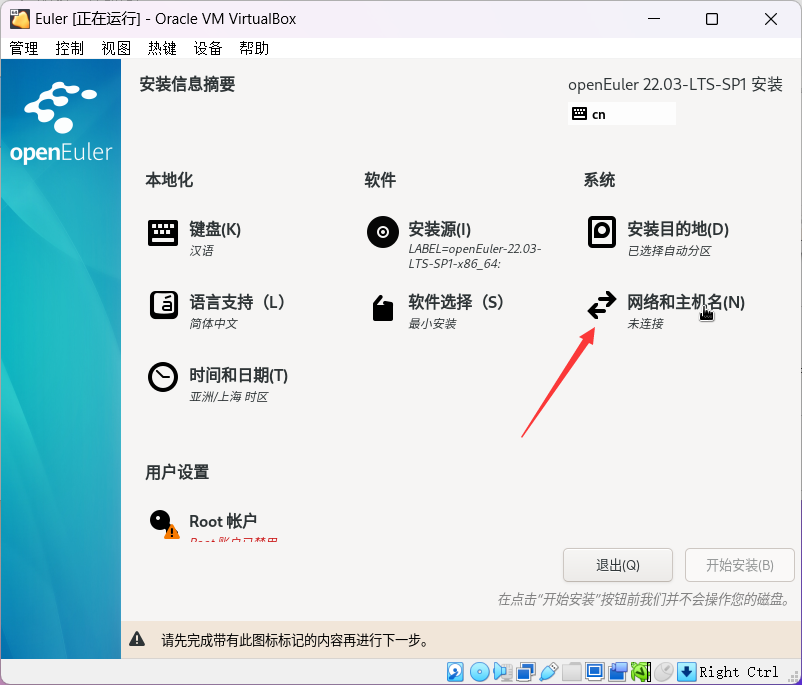802x685 pixels.
Task: Open 安装源(I) installation source
Action: coord(454,244)
